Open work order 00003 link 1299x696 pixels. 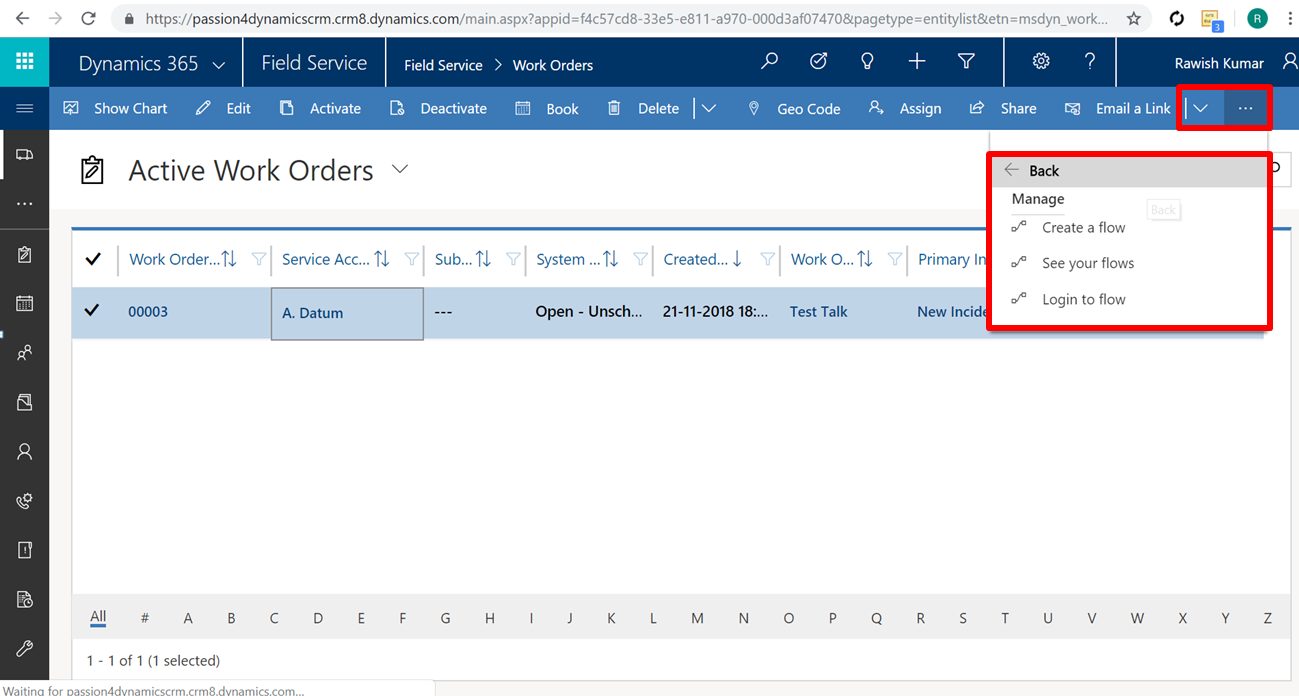coord(148,311)
